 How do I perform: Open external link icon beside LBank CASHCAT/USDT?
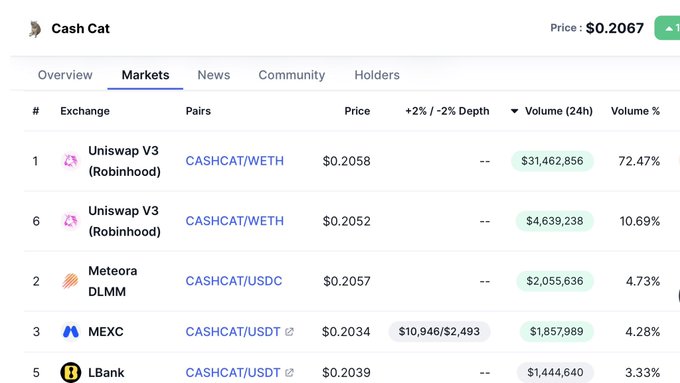[289, 373]
